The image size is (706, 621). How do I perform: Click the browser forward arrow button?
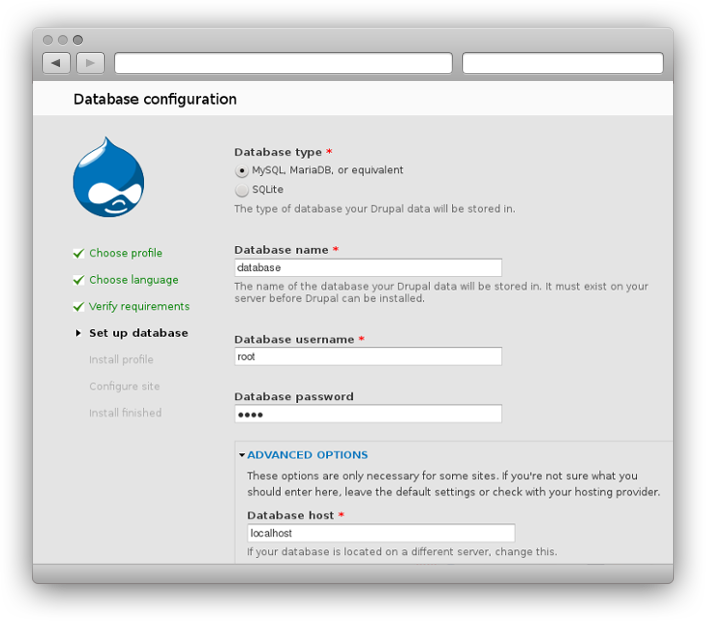(x=91, y=63)
